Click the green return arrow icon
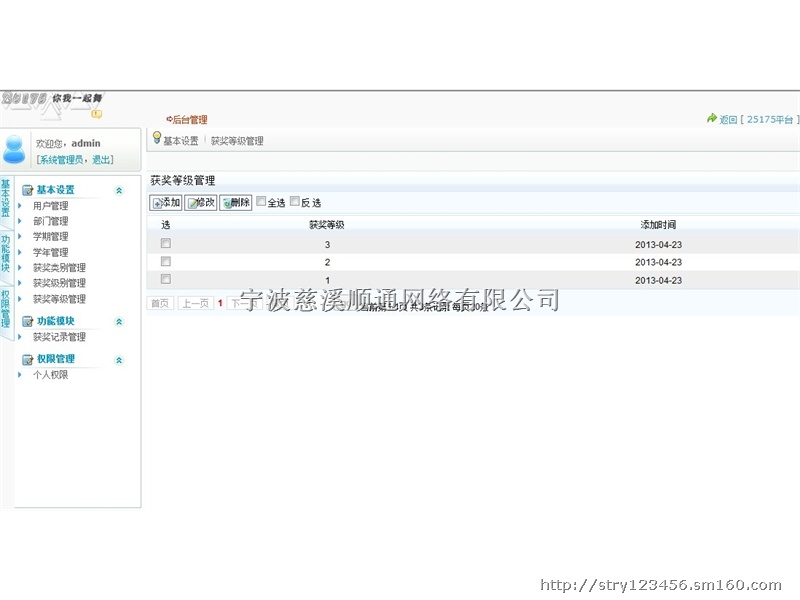 pos(711,119)
